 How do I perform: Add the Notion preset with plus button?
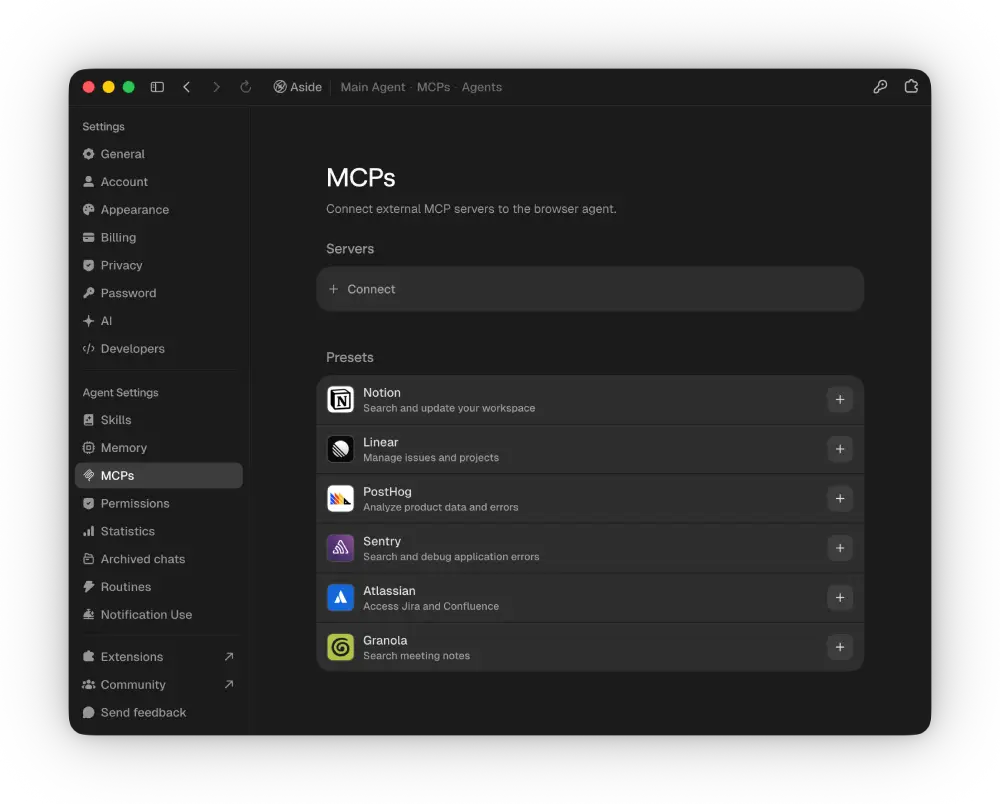click(840, 400)
